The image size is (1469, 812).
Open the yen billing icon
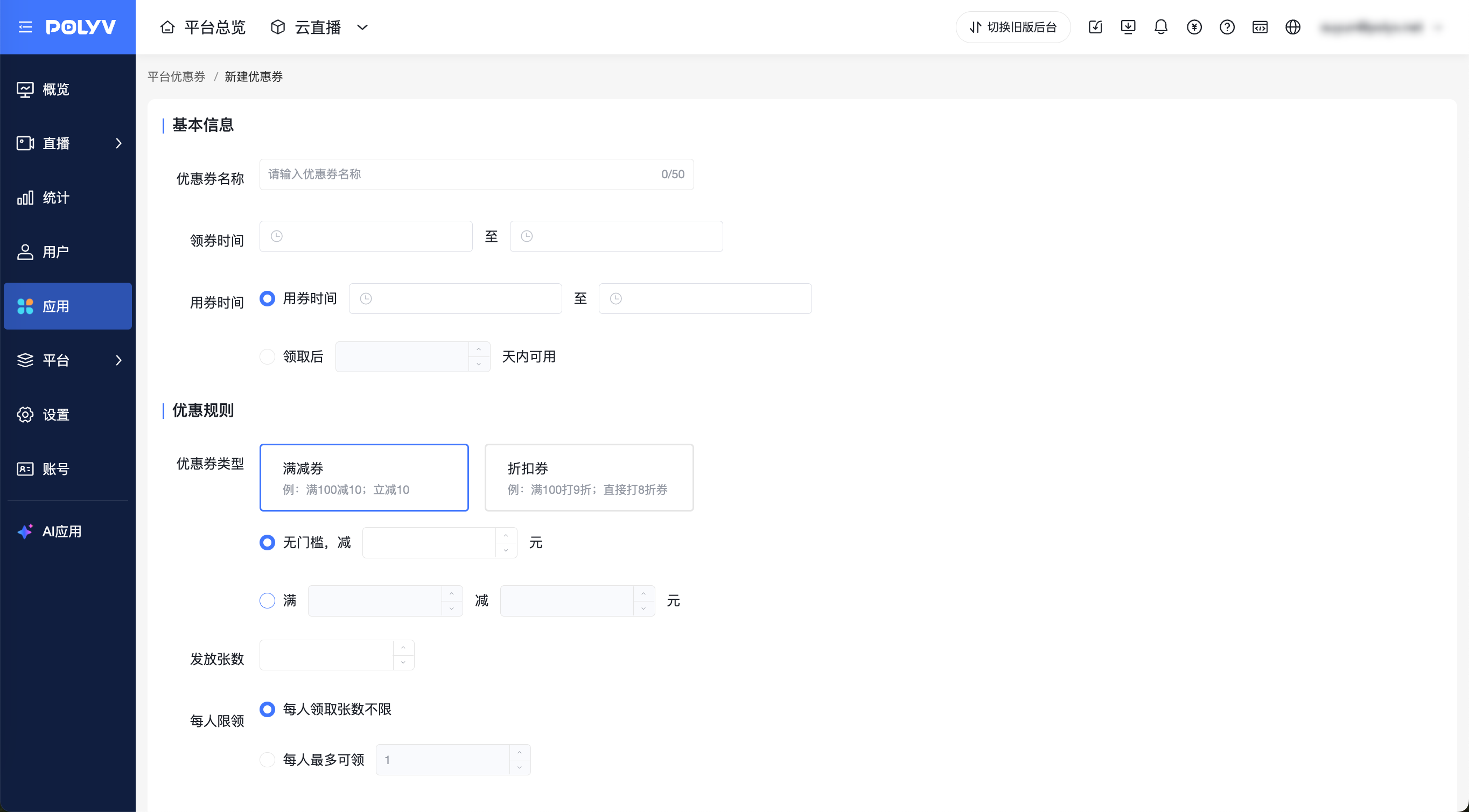click(1194, 27)
